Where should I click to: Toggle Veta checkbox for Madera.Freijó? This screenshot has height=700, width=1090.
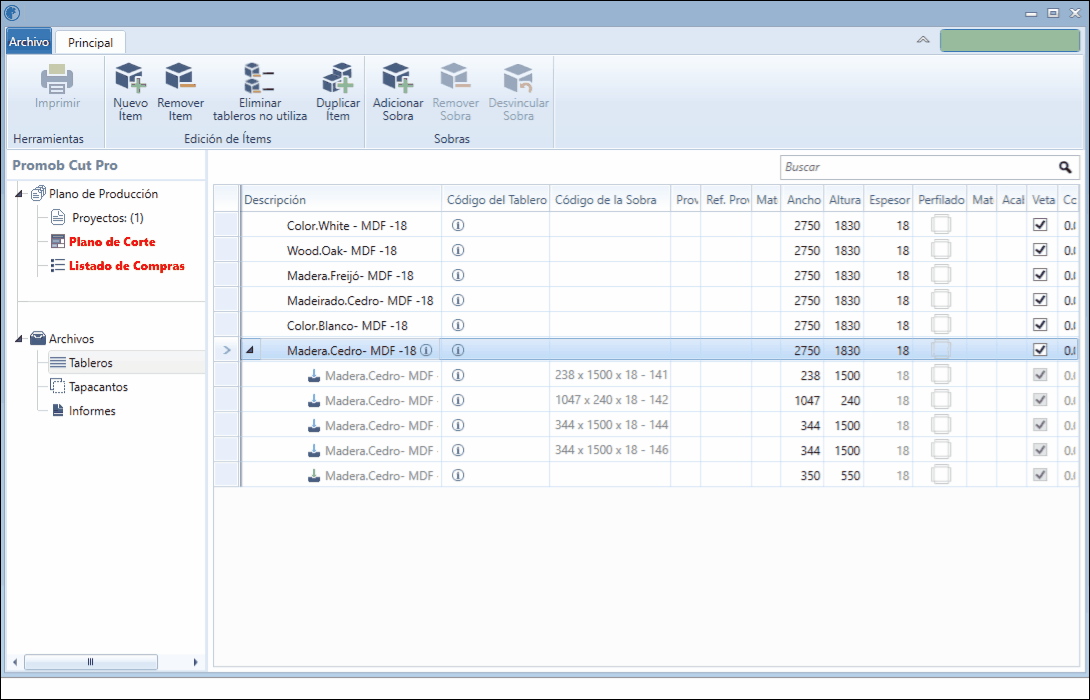tap(1040, 275)
